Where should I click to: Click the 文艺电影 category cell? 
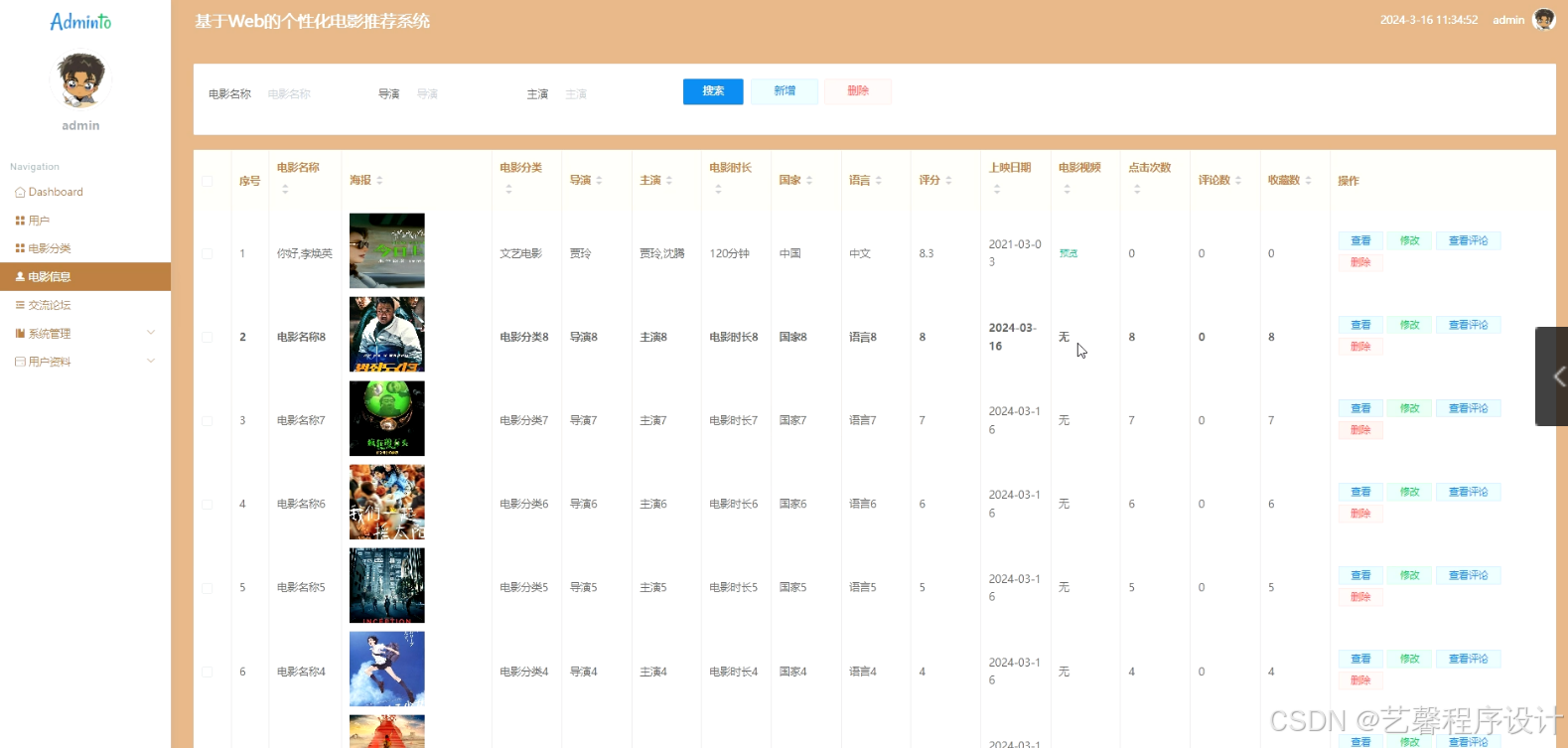tap(520, 253)
